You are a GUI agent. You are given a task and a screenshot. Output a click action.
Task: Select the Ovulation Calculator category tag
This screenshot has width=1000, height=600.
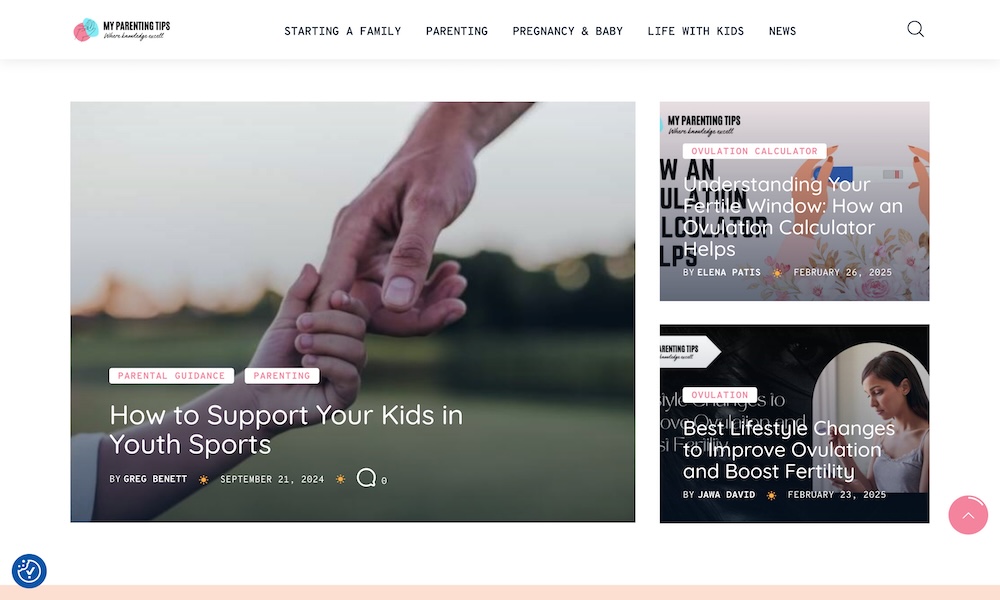tap(754, 151)
